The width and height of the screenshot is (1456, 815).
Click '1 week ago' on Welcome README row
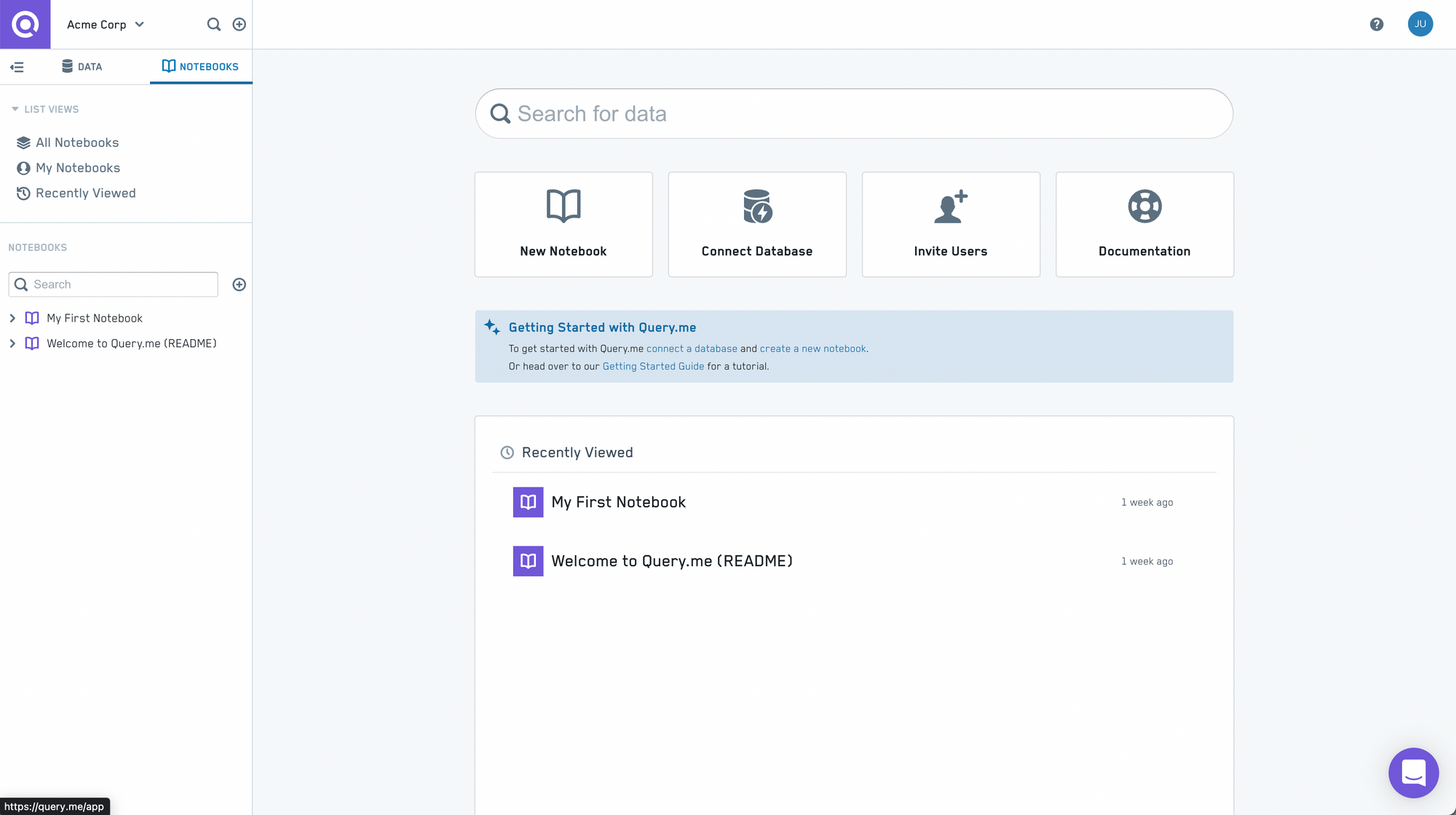[x=1147, y=562]
